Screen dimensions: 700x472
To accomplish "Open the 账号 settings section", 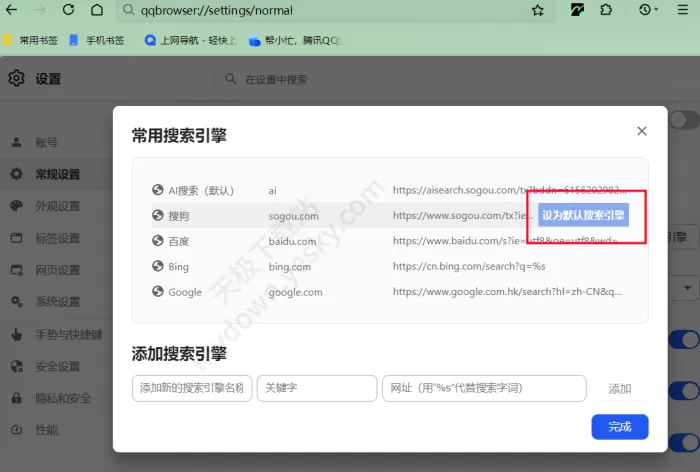I will coord(56,142).
